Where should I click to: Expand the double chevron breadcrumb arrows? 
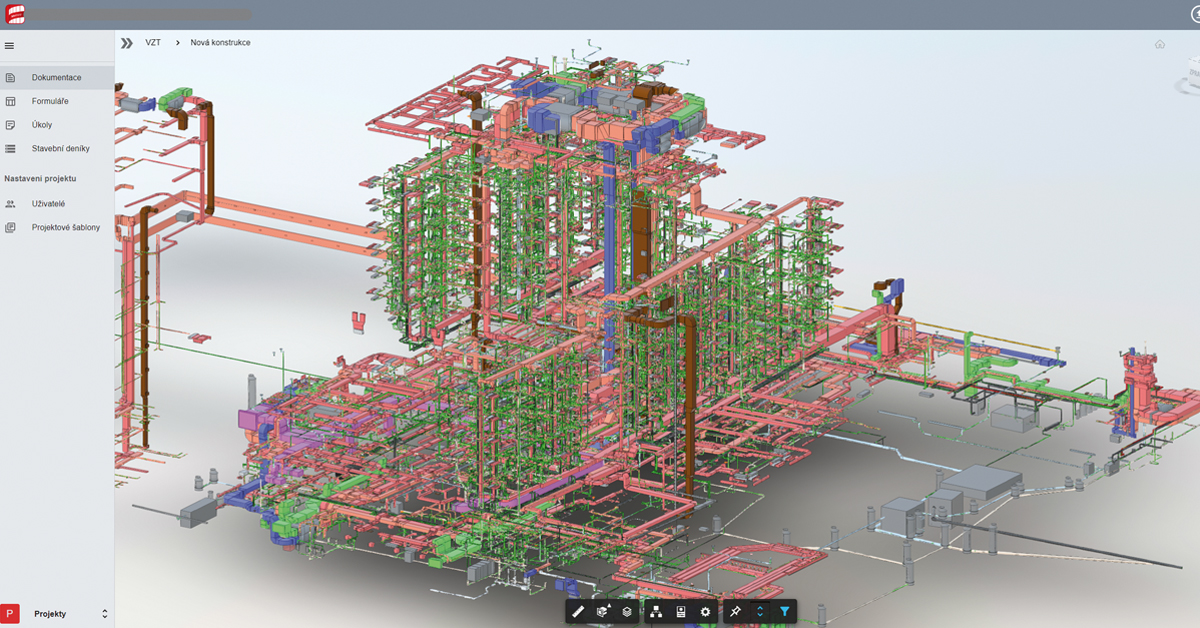pyautogui.click(x=126, y=43)
